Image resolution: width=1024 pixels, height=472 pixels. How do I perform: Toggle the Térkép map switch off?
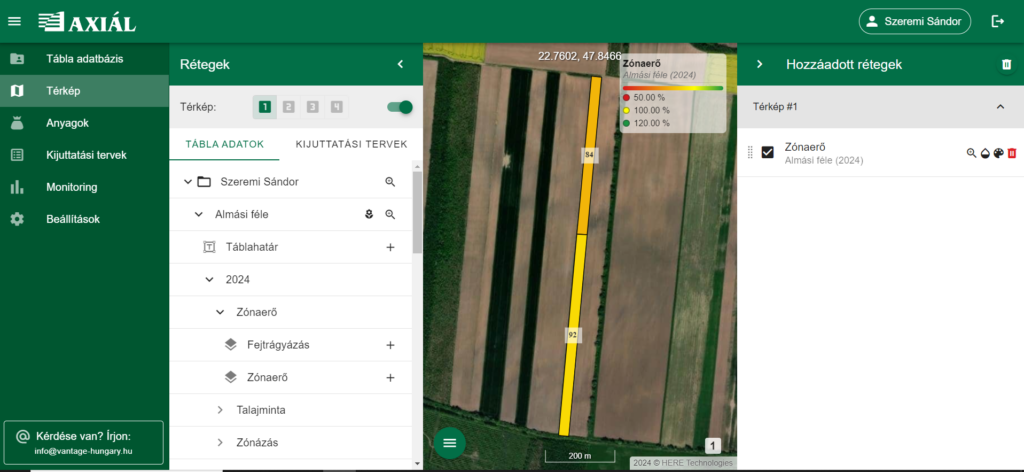tap(399, 107)
